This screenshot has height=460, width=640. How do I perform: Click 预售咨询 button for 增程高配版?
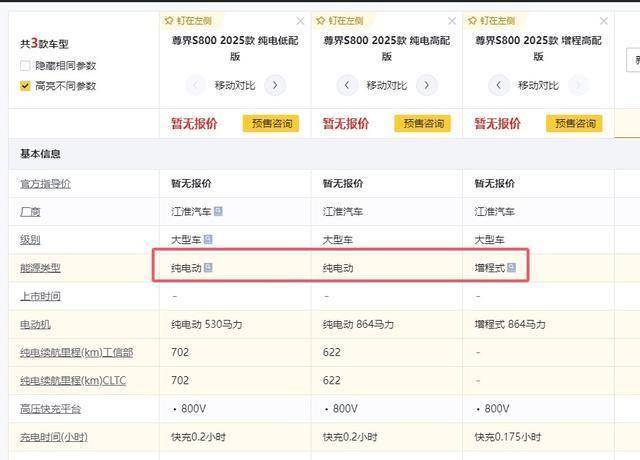(x=573, y=124)
